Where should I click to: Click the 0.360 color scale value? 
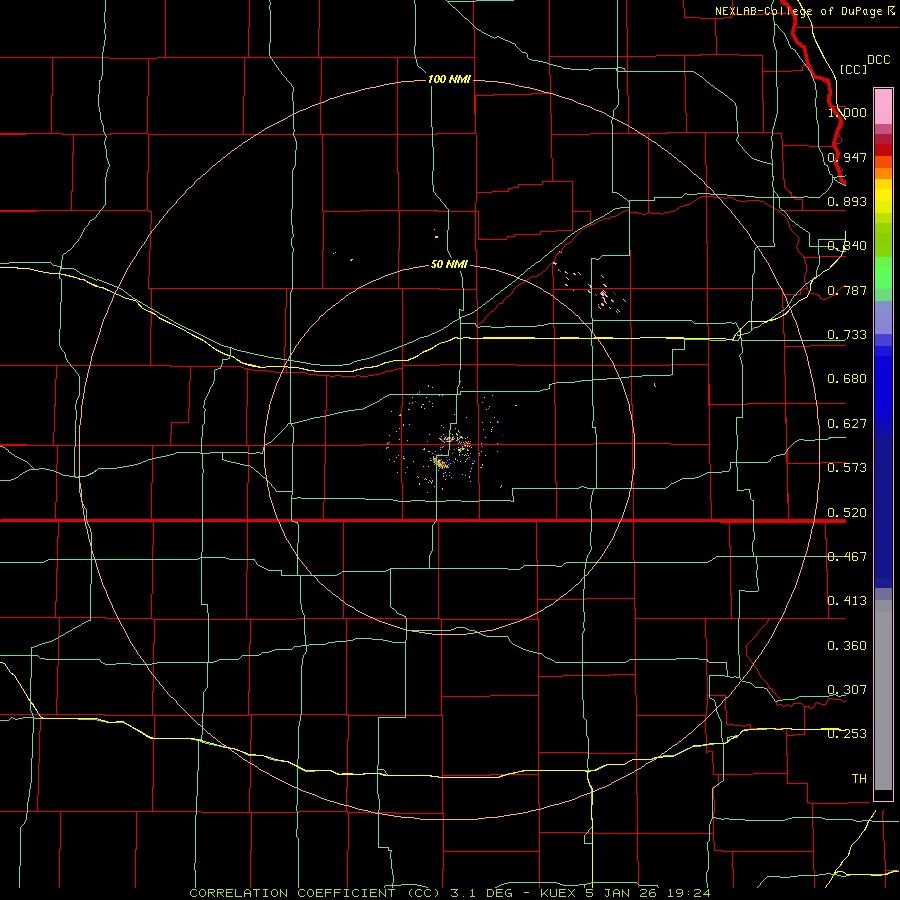[847, 646]
